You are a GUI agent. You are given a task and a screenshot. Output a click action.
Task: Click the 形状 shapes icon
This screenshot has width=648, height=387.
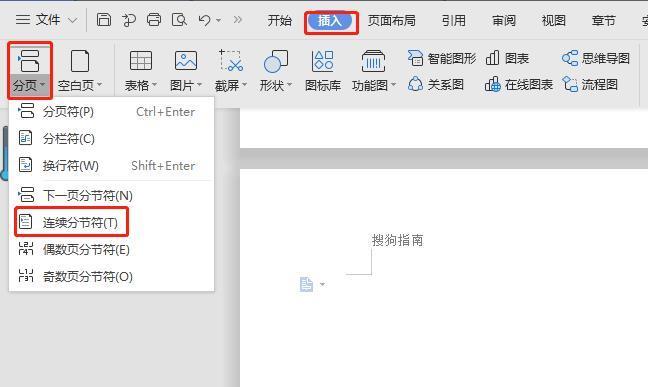[276, 61]
